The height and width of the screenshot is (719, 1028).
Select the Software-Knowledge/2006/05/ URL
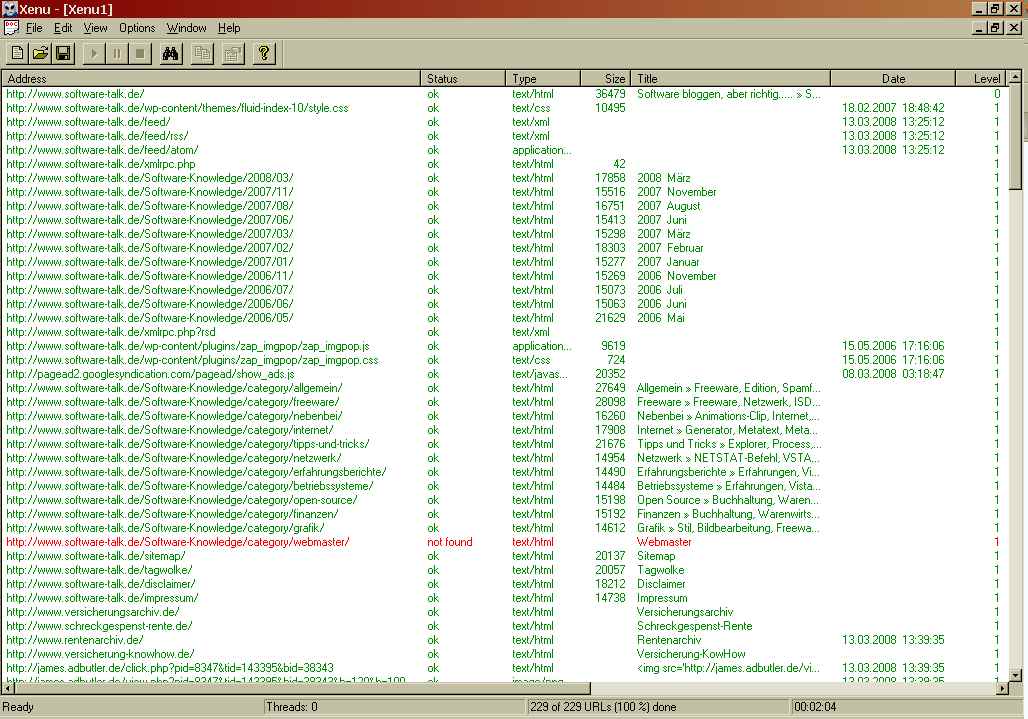149,318
